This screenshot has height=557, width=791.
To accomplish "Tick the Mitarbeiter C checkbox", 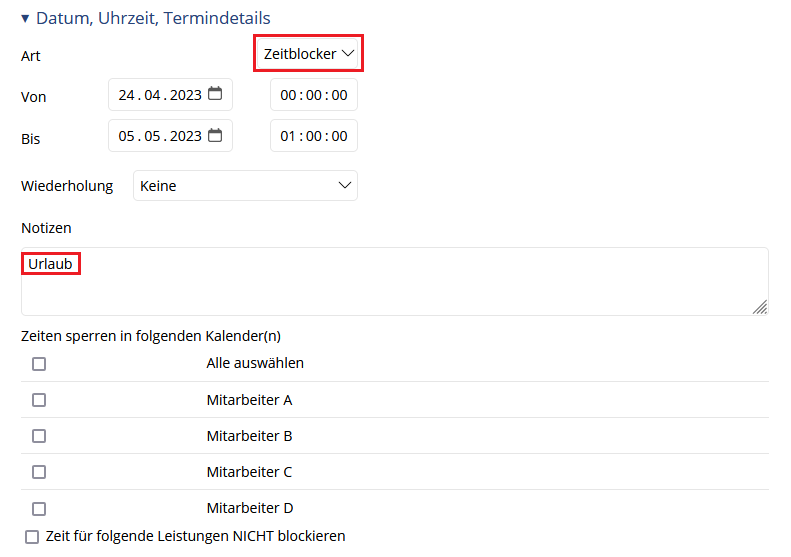I will (39, 472).
